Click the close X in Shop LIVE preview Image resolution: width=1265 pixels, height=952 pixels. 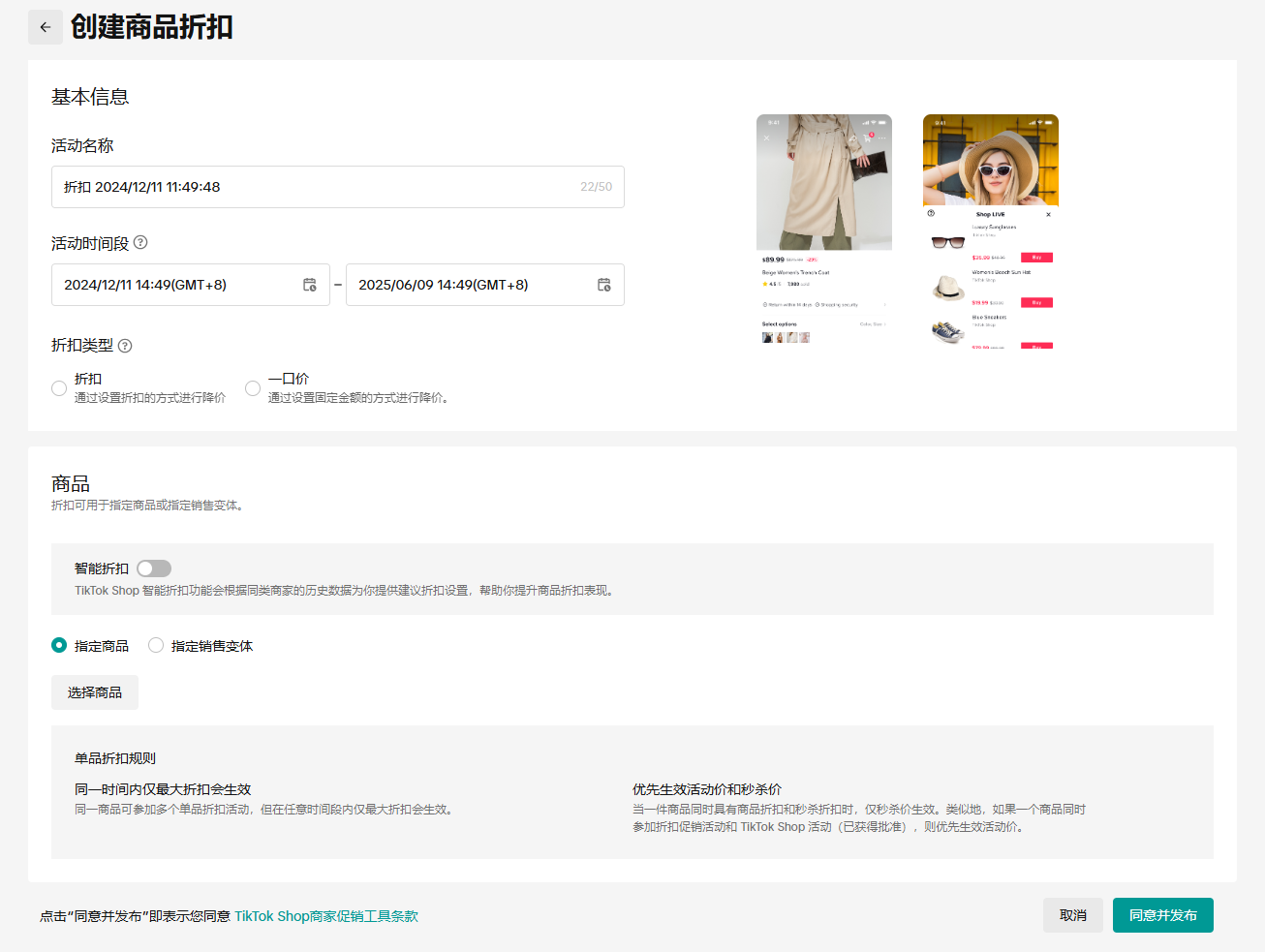click(x=1048, y=214)
